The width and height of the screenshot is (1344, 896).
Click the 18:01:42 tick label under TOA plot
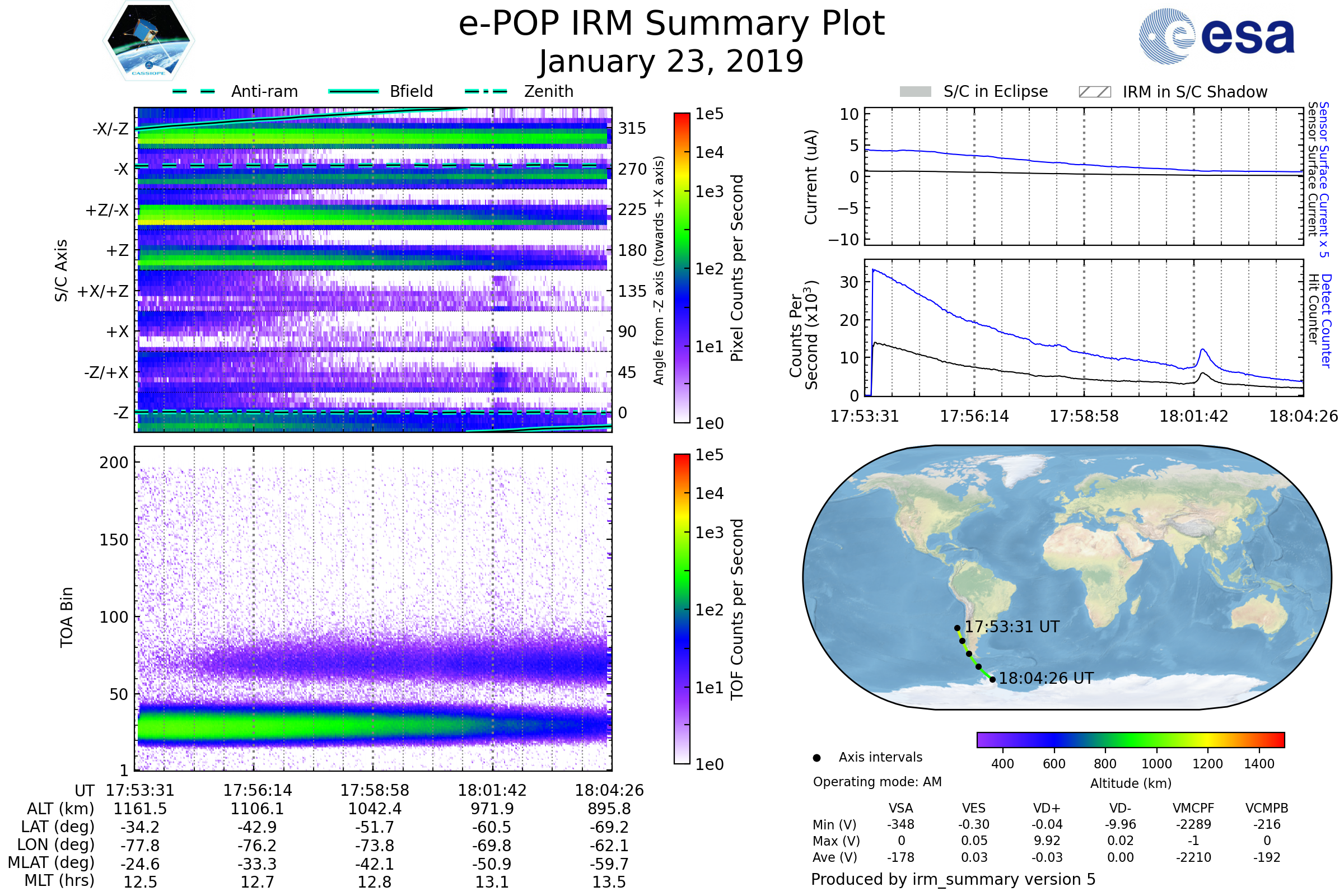point(492,791)
